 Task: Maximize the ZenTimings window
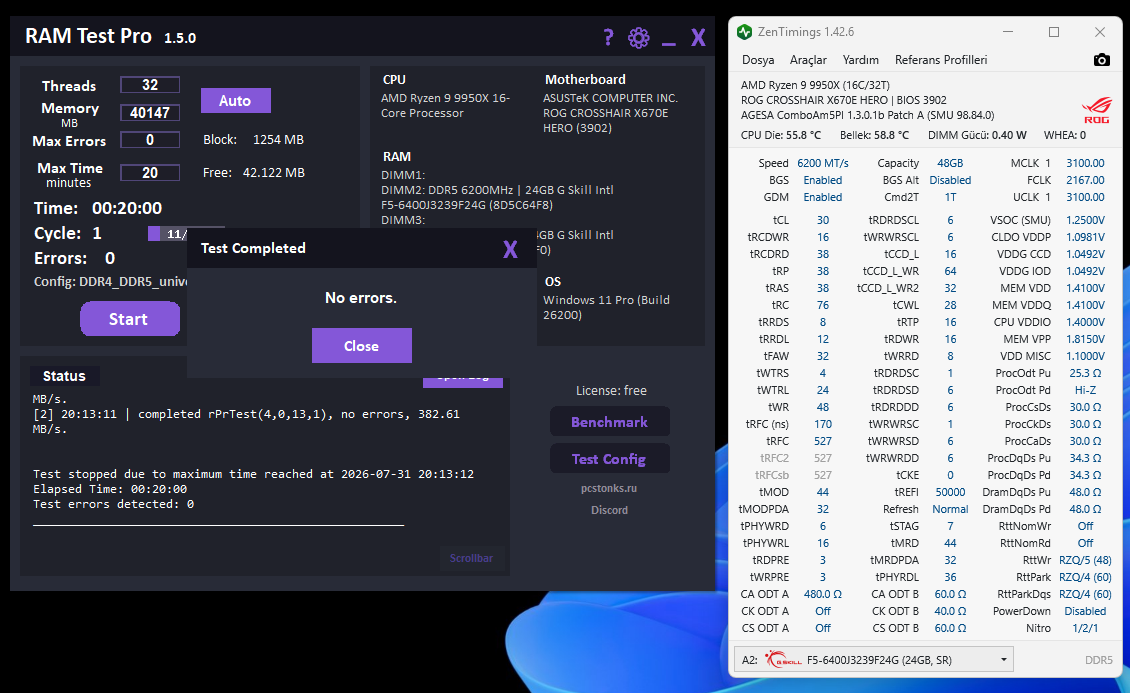[1054, 32]
